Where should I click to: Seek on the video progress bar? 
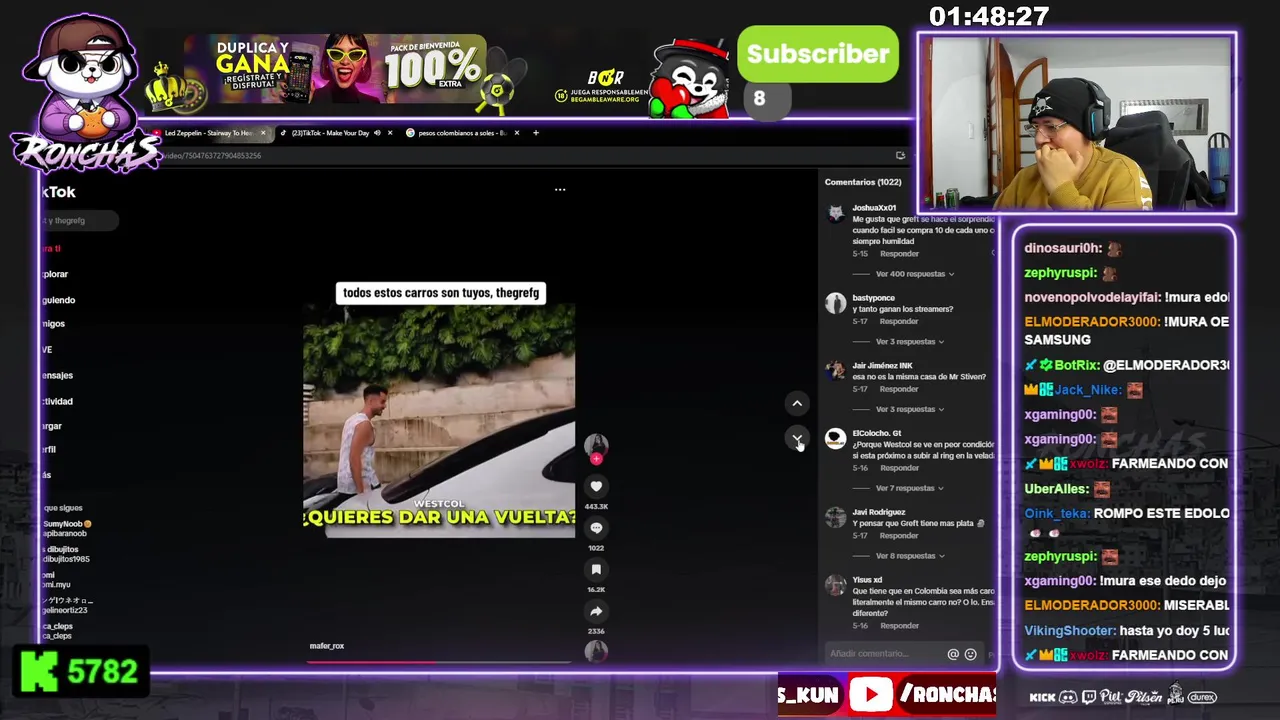[x=440, y=661]
